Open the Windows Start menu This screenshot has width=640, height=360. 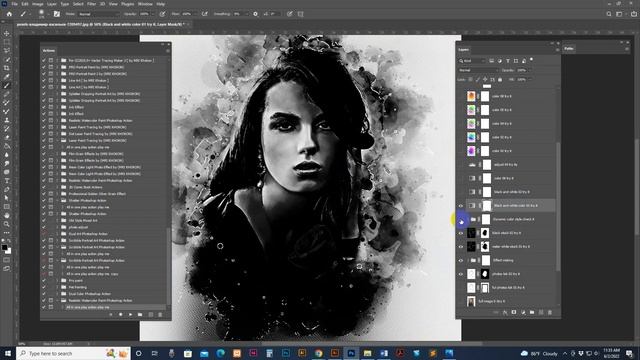click(8, 353)
